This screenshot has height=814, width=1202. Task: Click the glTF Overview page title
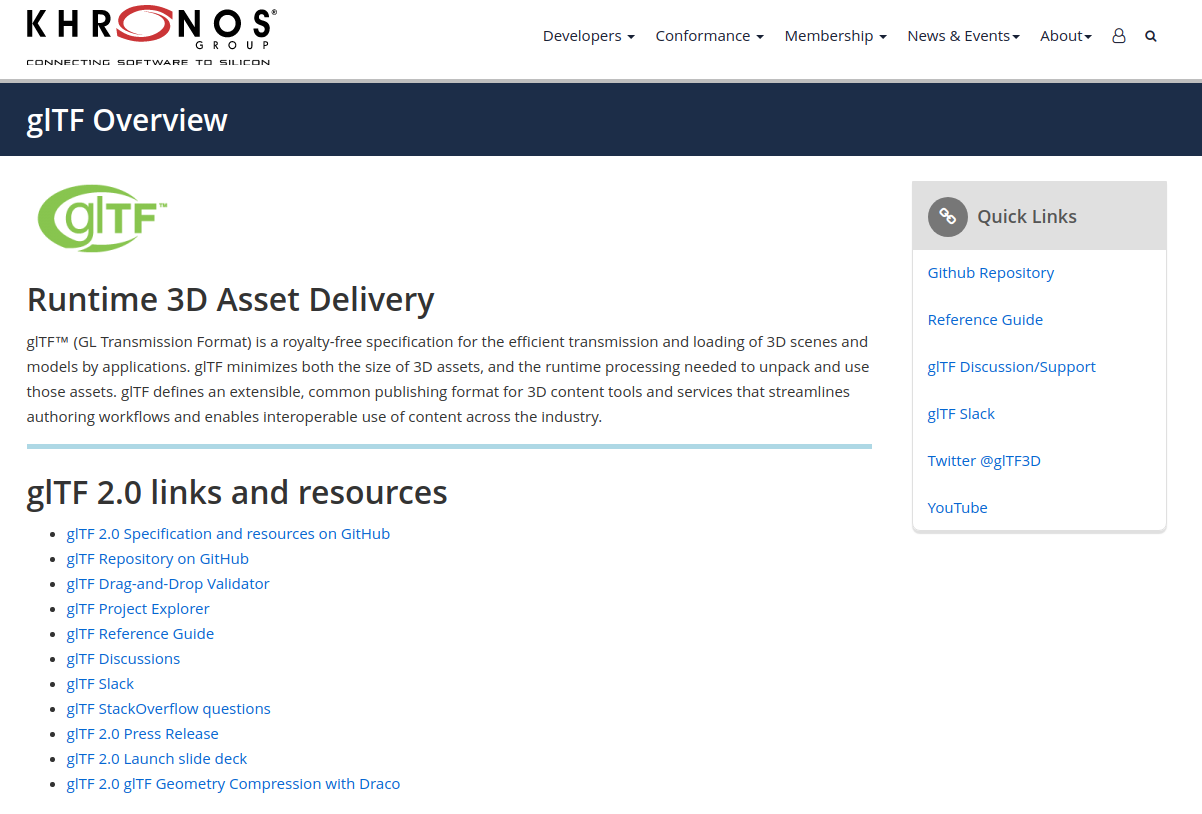(127, 120)
